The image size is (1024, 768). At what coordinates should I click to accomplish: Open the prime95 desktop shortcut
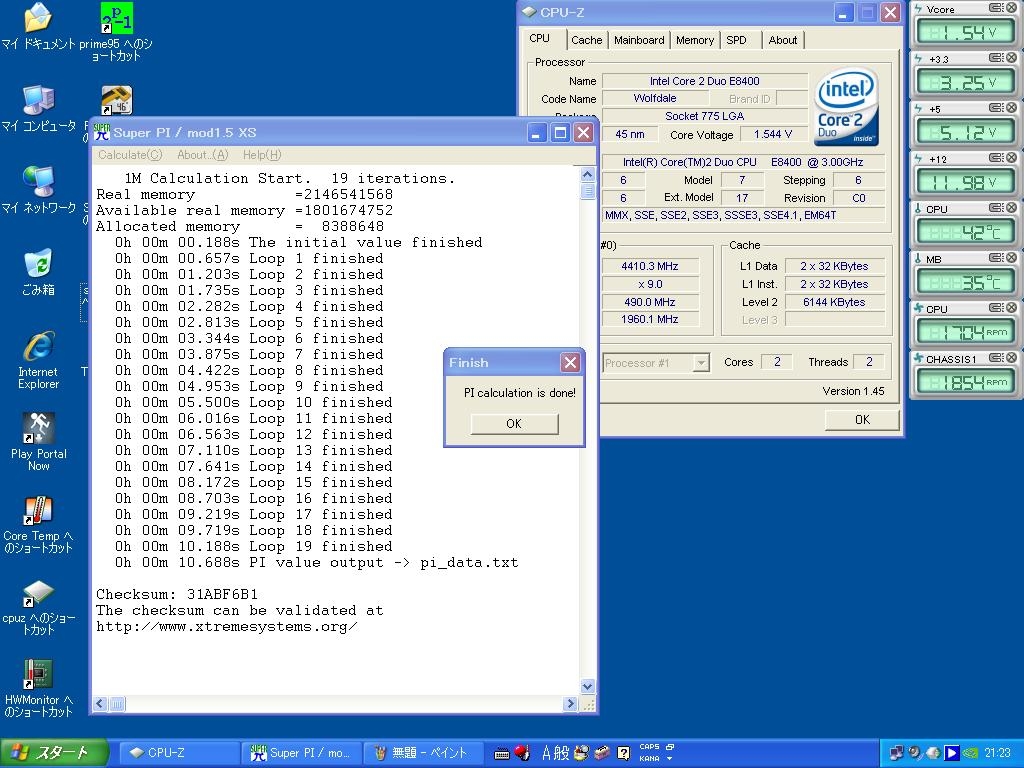click(x=116, y=19)
